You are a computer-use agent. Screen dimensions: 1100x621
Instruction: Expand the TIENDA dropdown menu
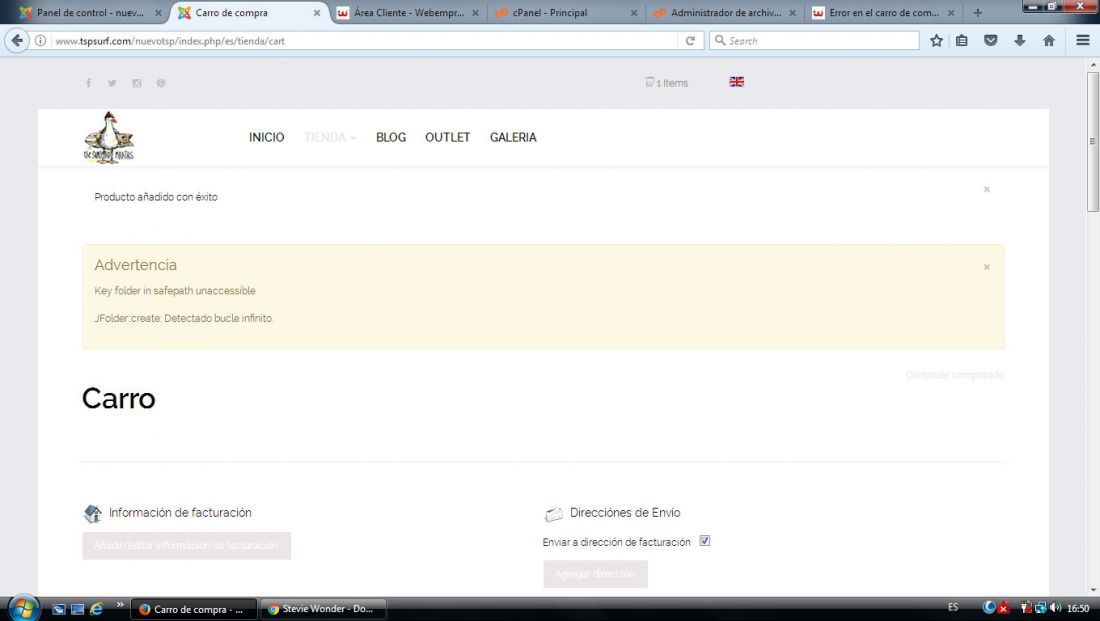point(330,138)
